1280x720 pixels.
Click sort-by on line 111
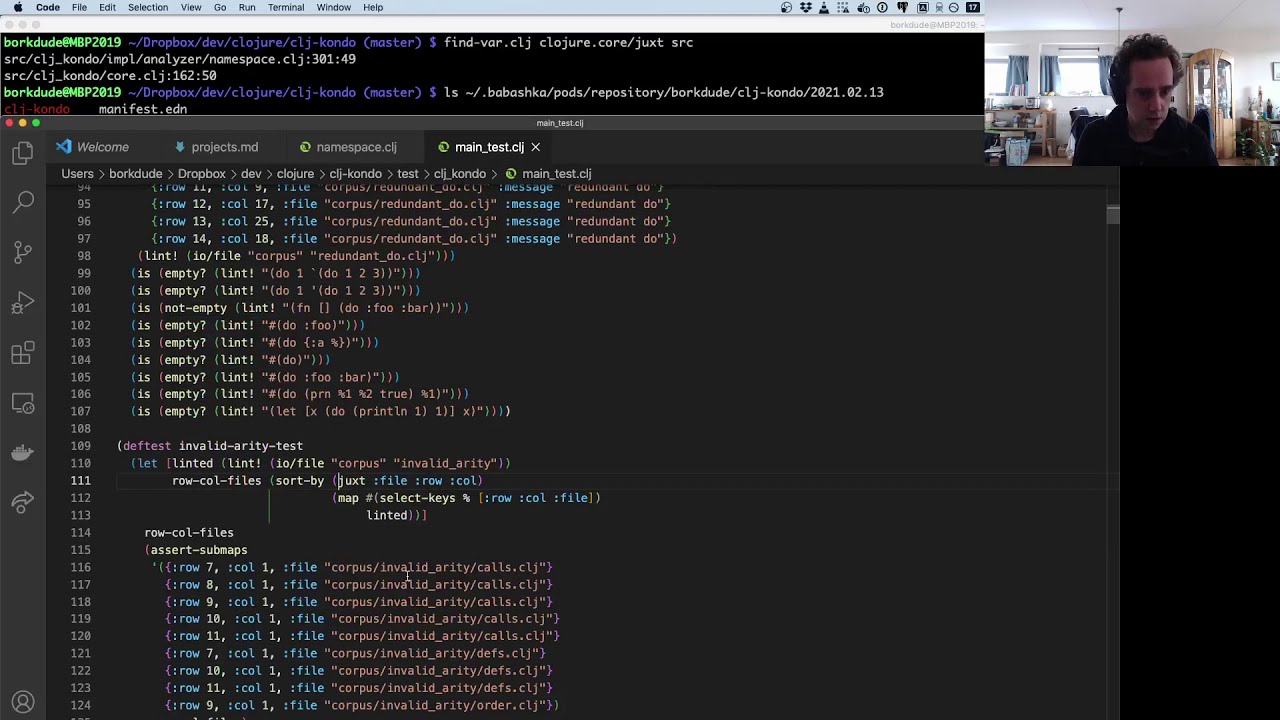point(300,481)
